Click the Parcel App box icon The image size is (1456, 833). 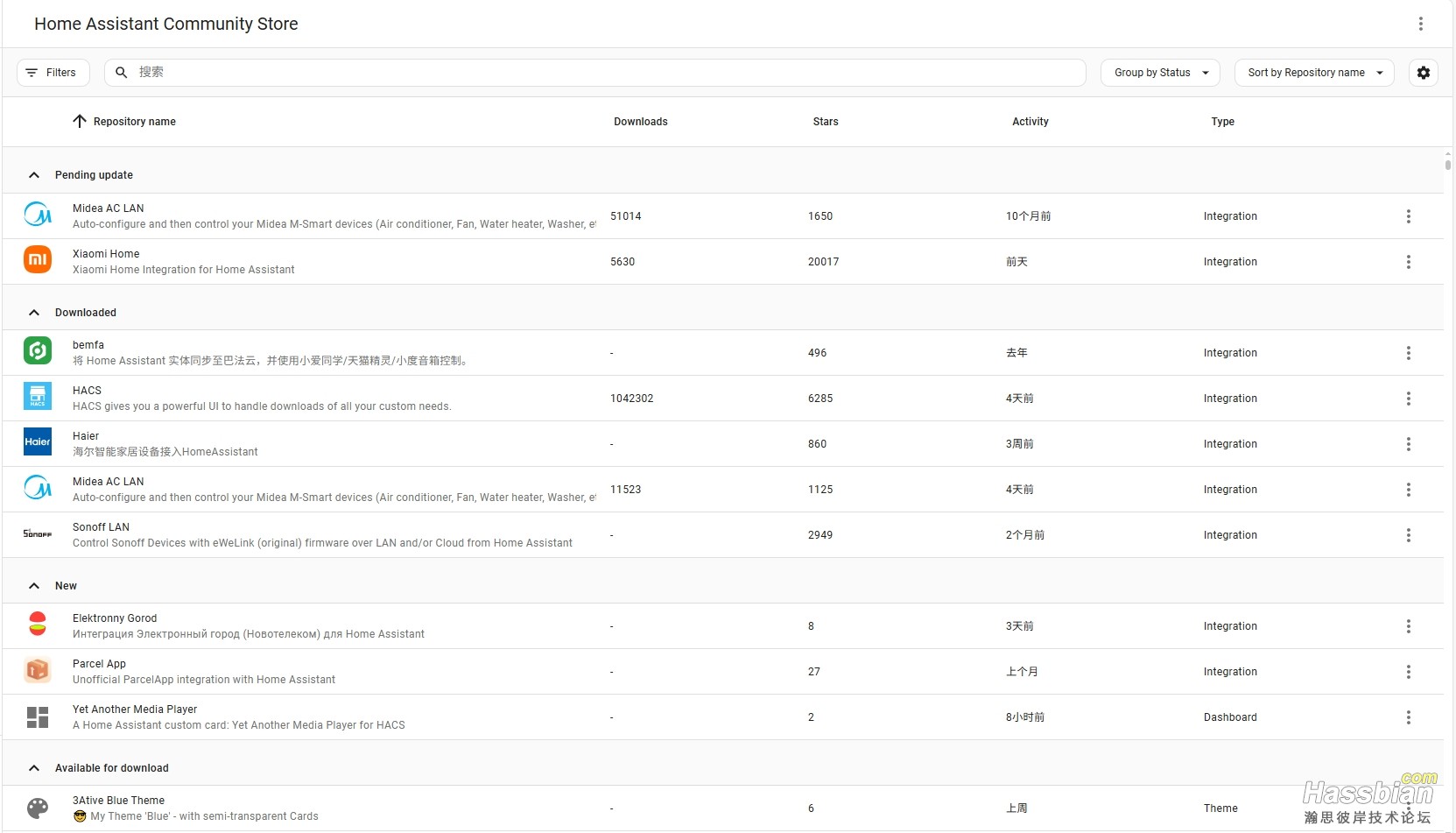tap(38, 670)
